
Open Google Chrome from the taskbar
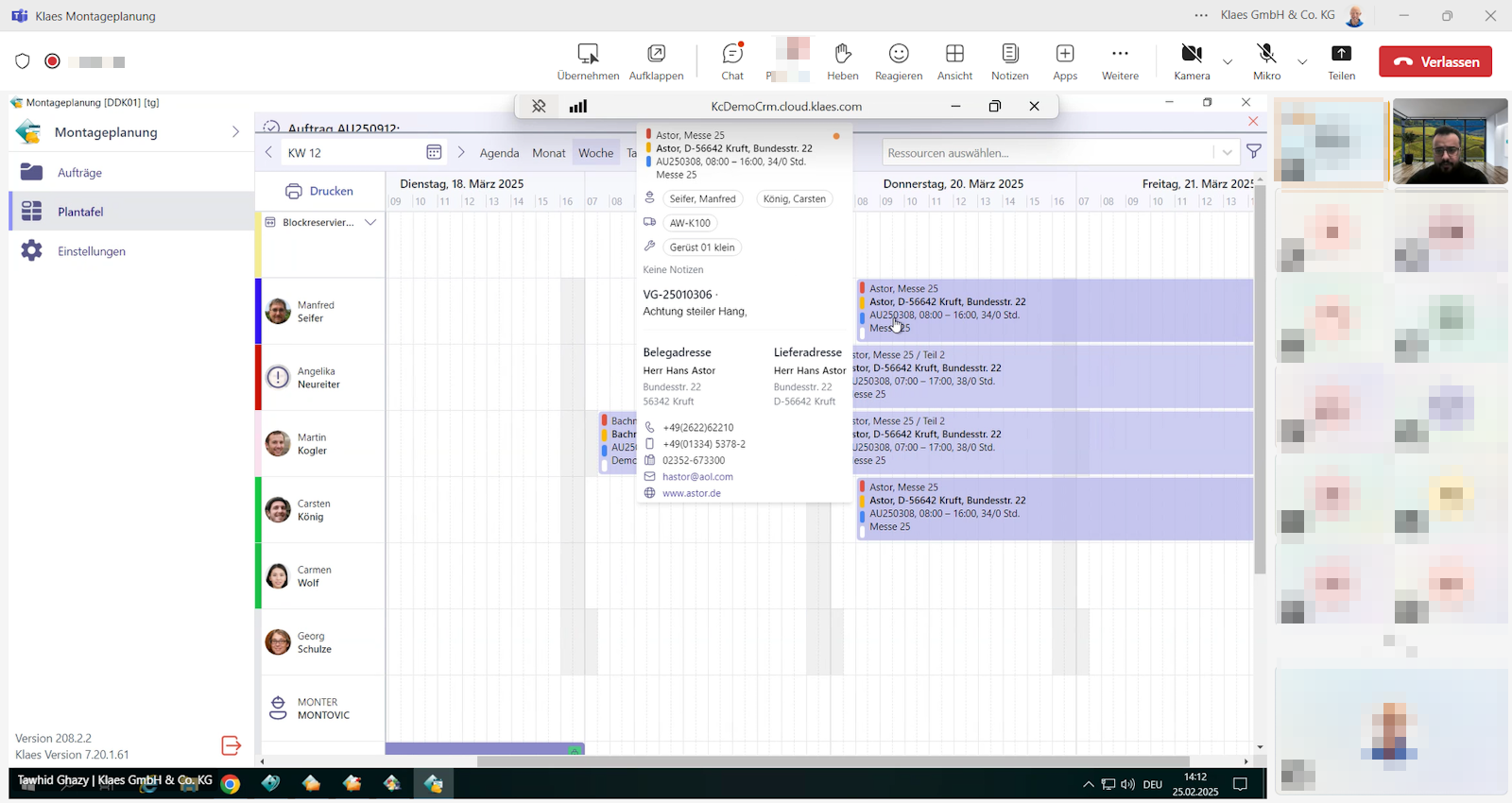pyautogui.click(x=230, y=783)
